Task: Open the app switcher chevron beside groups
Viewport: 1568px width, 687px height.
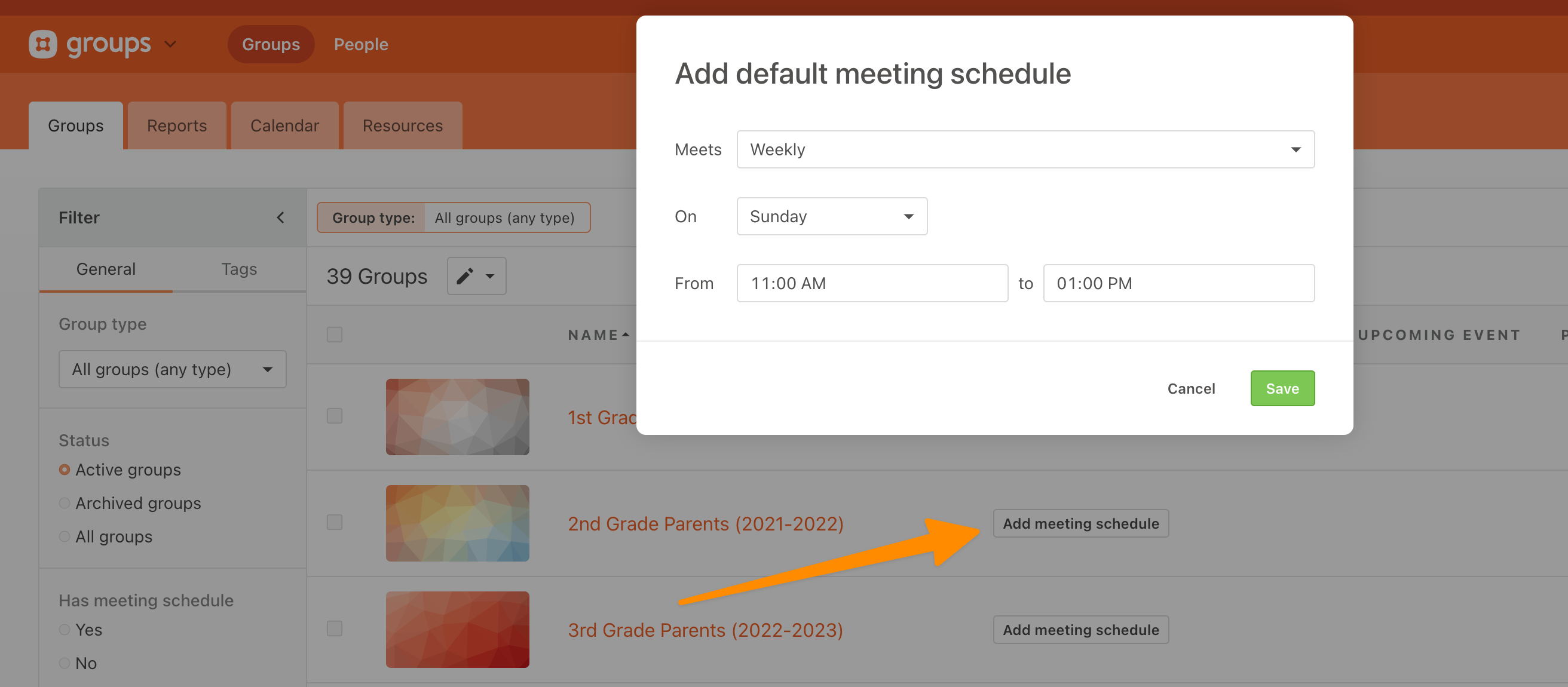Action: (170, 44)
